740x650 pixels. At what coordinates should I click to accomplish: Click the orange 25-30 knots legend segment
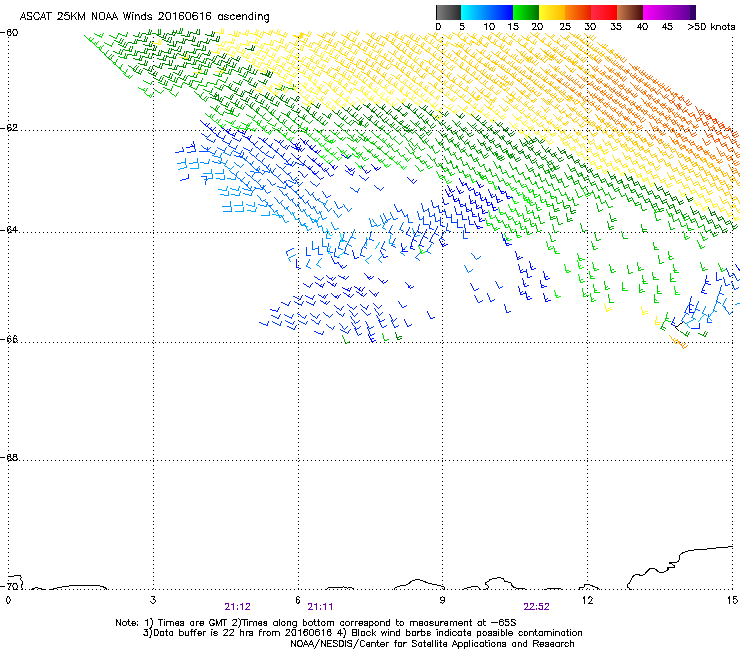(578, 12)
